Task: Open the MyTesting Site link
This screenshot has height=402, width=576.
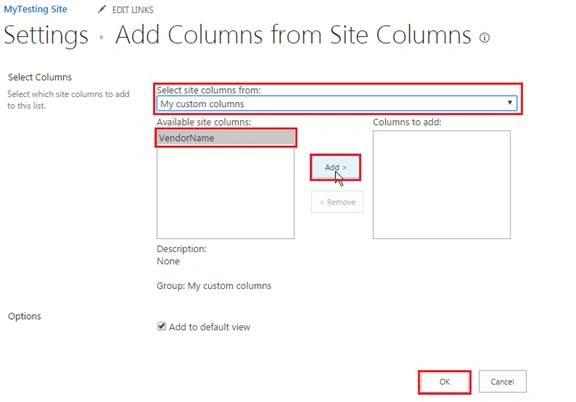Action: 35,9
